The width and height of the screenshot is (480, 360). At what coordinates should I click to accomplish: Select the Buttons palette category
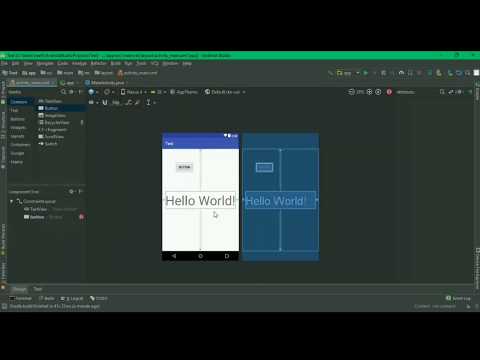tap(17, 119)
